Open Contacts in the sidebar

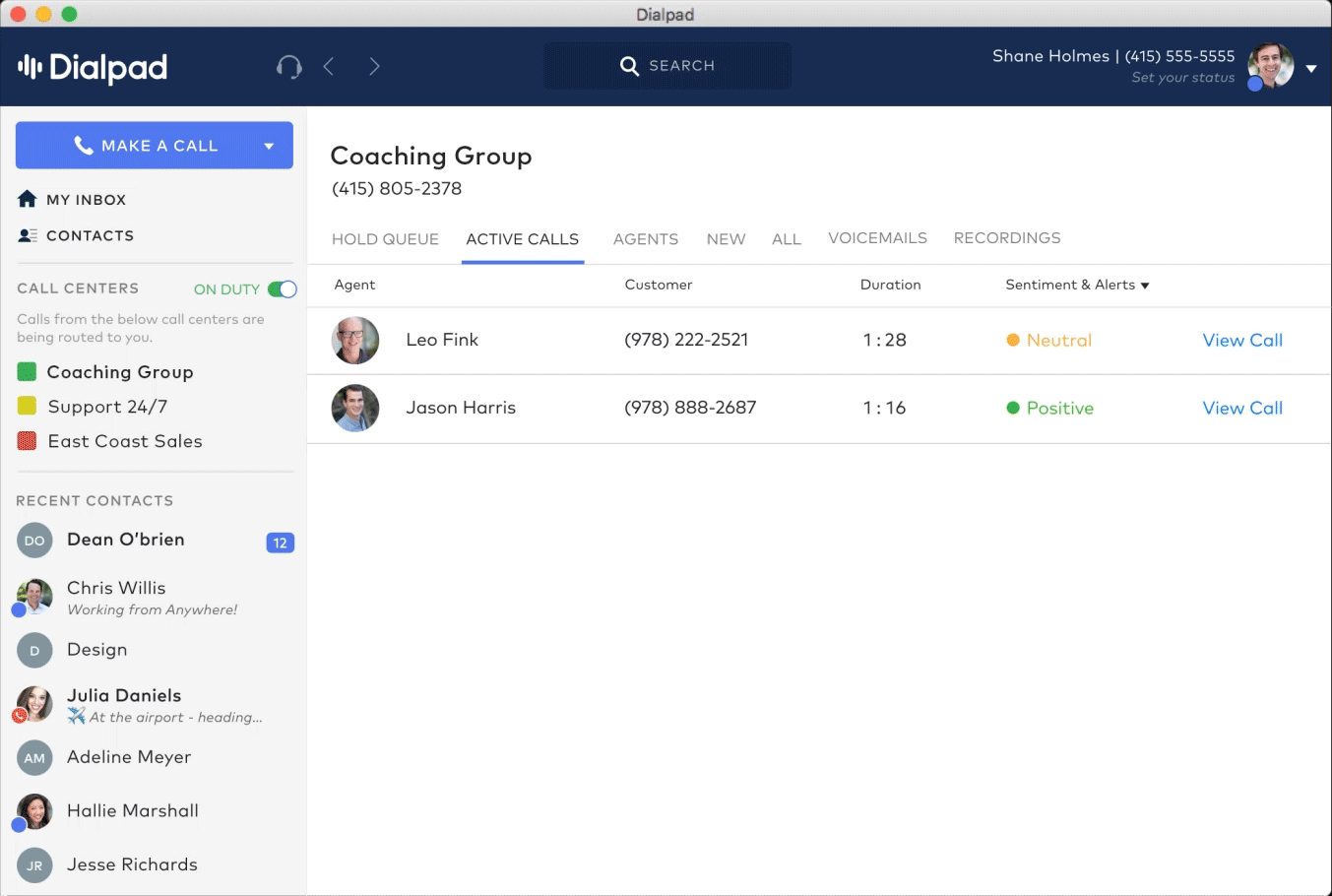(x=91, y=235)
